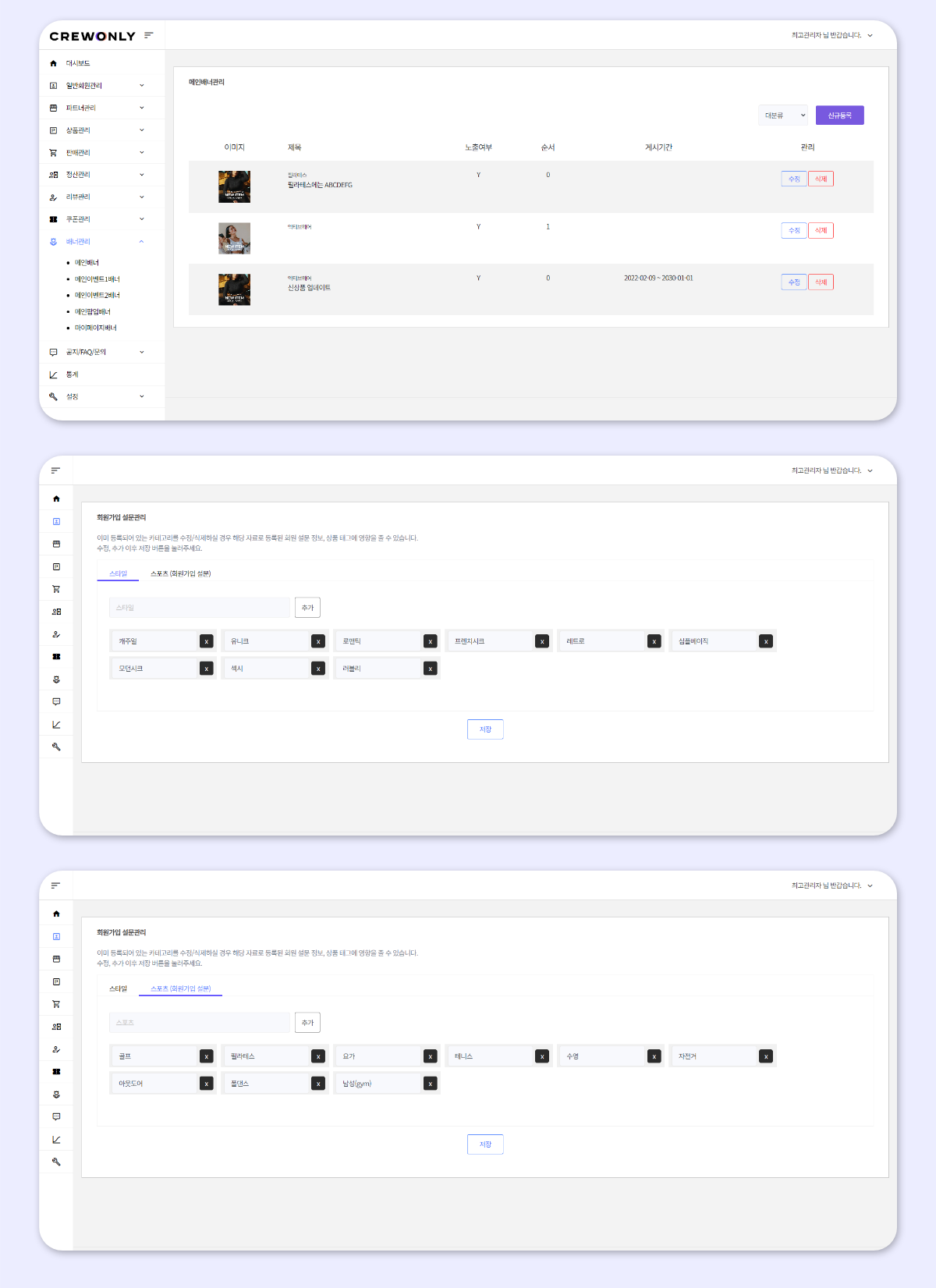Open the 메인이벤트1배너 submenu item
This screenshot has width=936, height=1288.
pos(97,279)
